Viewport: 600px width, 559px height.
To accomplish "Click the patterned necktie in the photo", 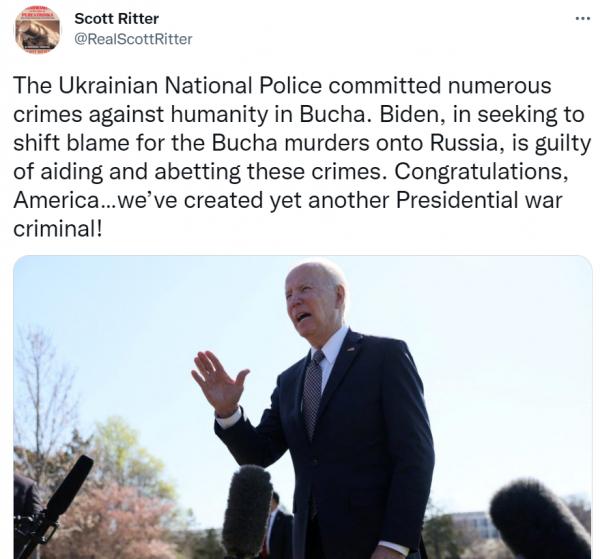I will (313, 394).
